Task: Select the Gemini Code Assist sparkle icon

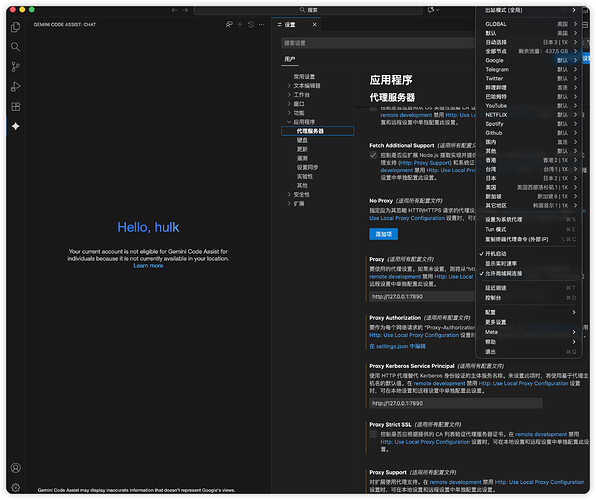Action: [16, 126]
